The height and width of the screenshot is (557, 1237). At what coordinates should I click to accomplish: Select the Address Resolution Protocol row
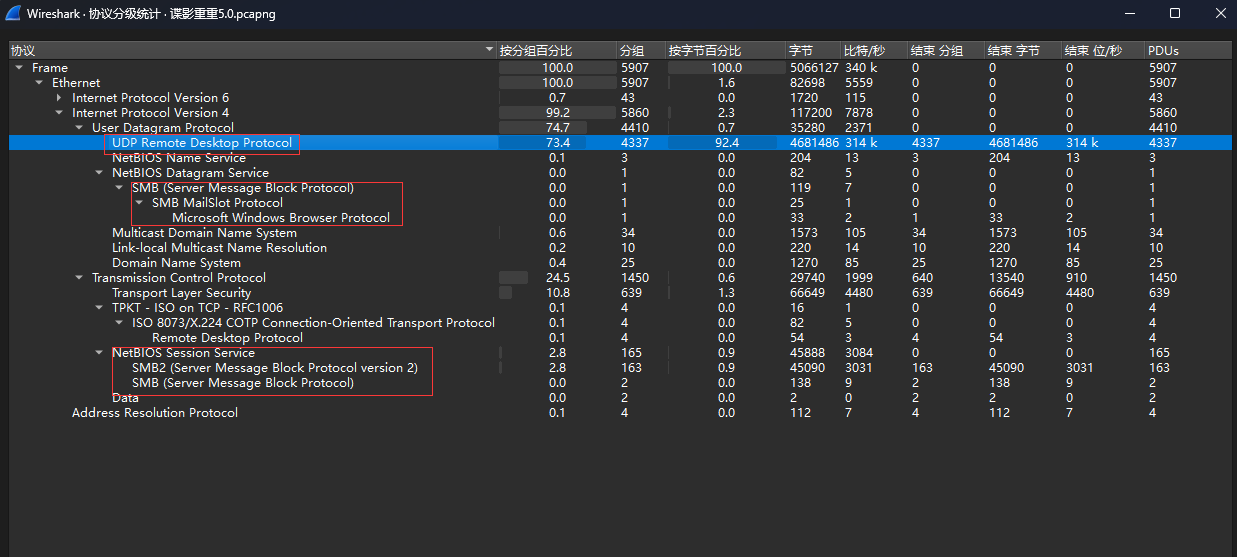click(154, 413)
